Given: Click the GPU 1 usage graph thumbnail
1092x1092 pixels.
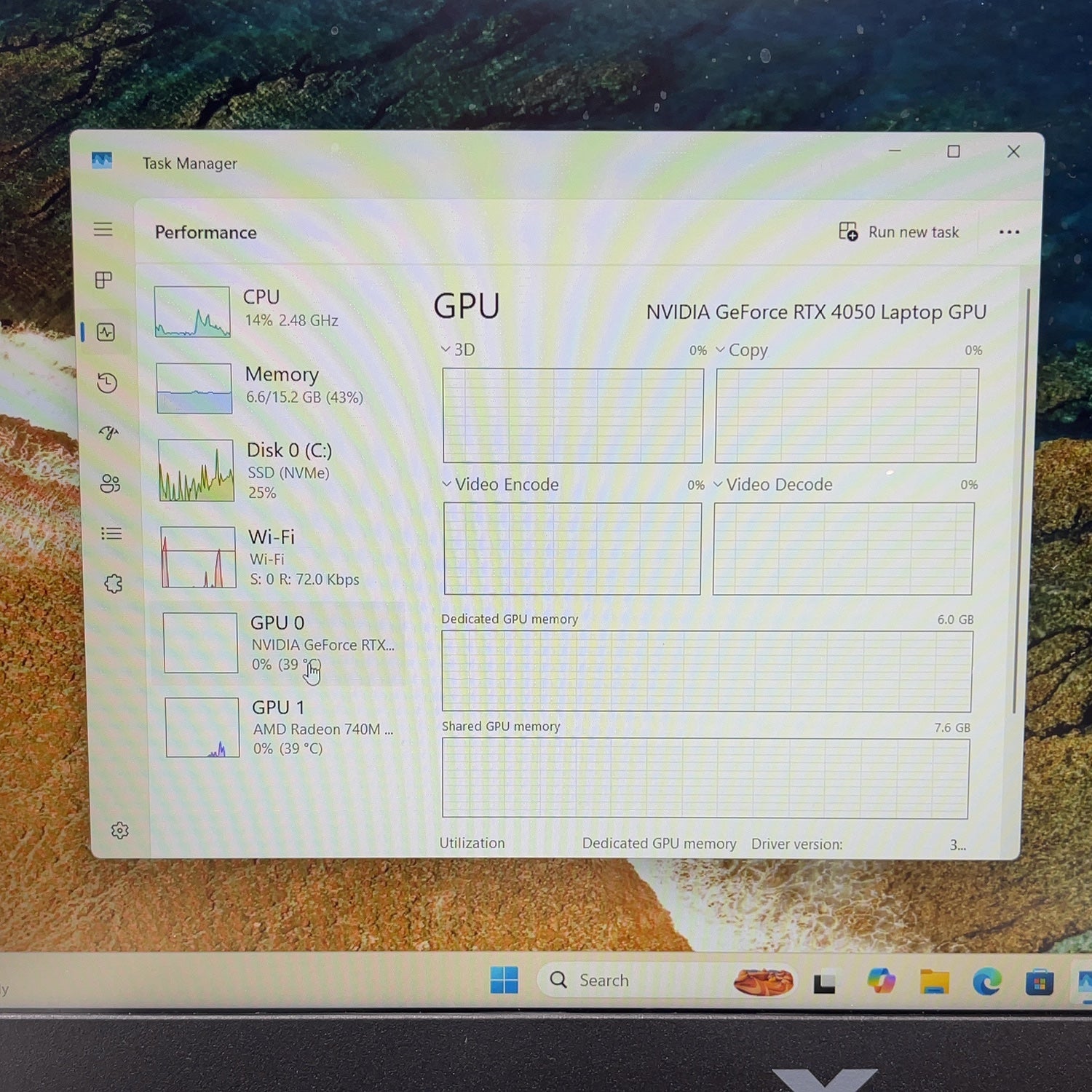Looking at the screenshot, I should point(202,728).
